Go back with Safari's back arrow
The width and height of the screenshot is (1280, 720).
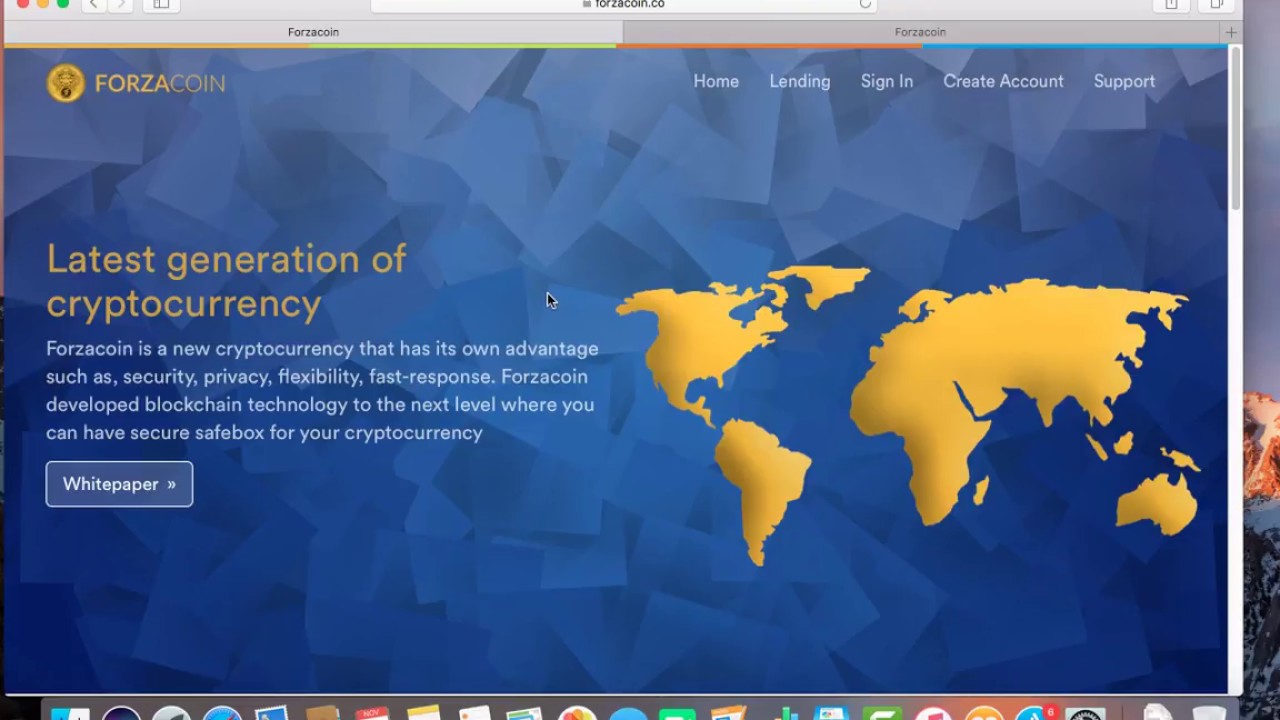pyautogui.click(x=93, y=5)
